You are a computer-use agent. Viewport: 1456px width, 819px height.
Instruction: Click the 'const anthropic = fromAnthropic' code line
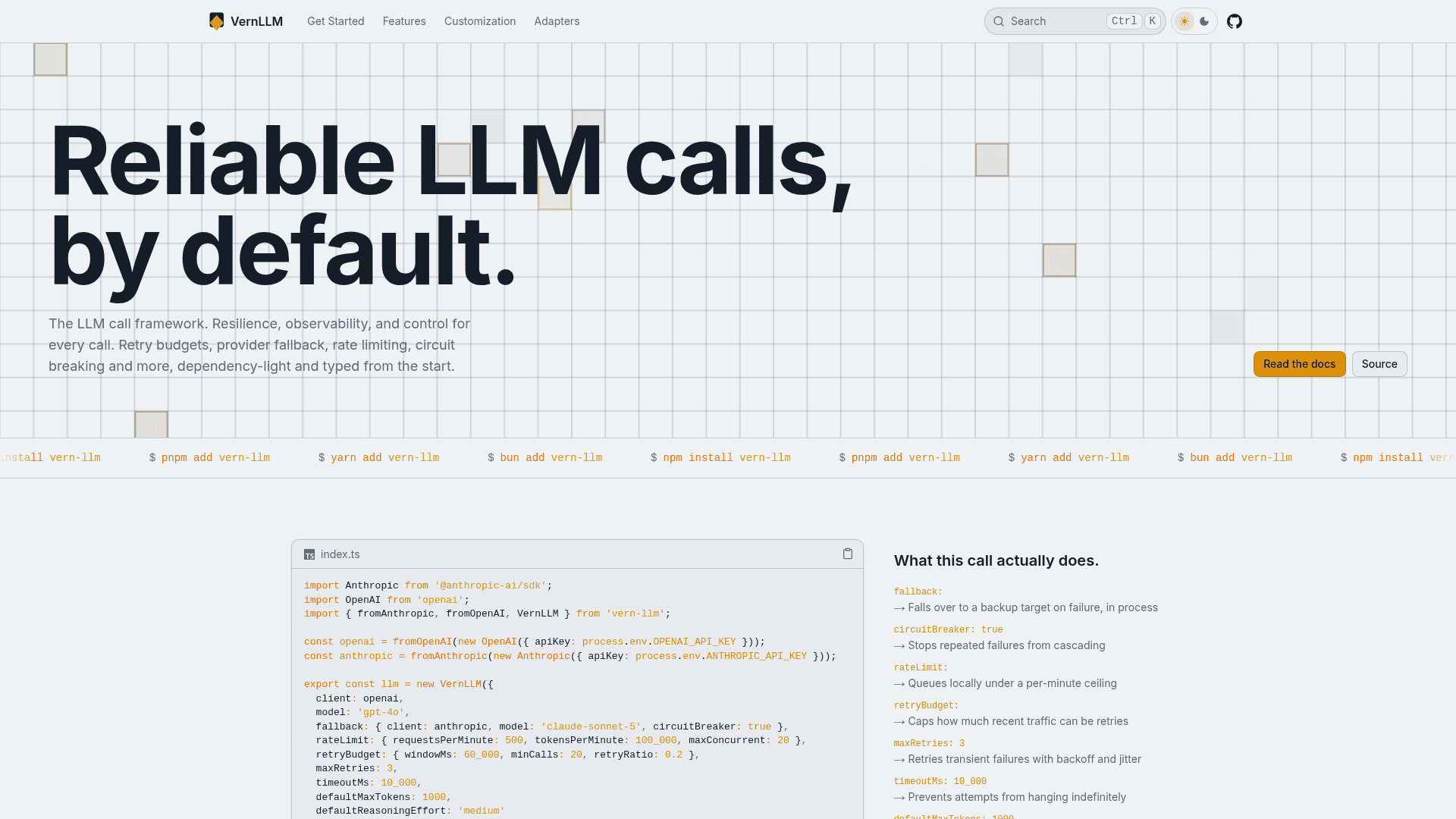570,656
